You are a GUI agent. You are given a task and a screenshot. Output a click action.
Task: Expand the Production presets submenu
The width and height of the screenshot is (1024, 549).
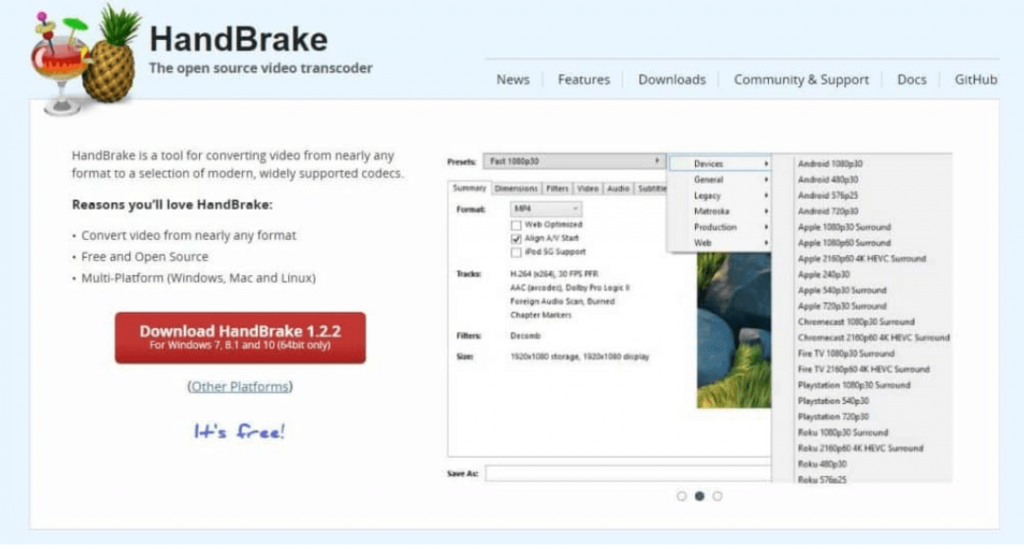[720, 227]
